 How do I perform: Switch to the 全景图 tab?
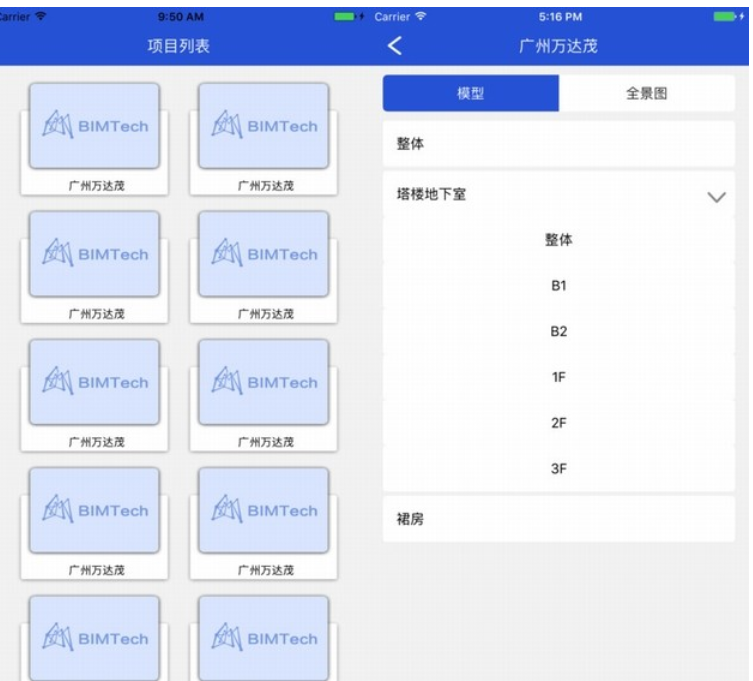pyautogui.click(x=647, y=93)
